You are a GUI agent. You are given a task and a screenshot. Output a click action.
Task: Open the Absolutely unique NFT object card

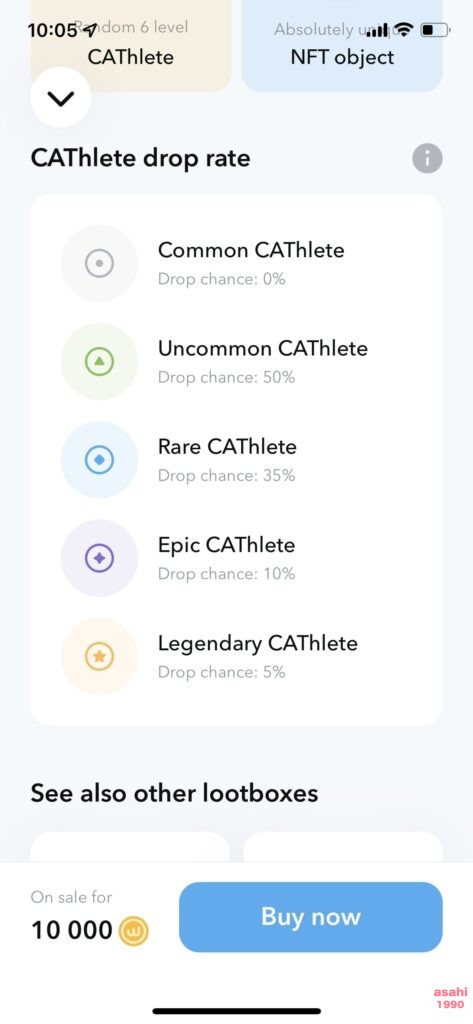342,46
